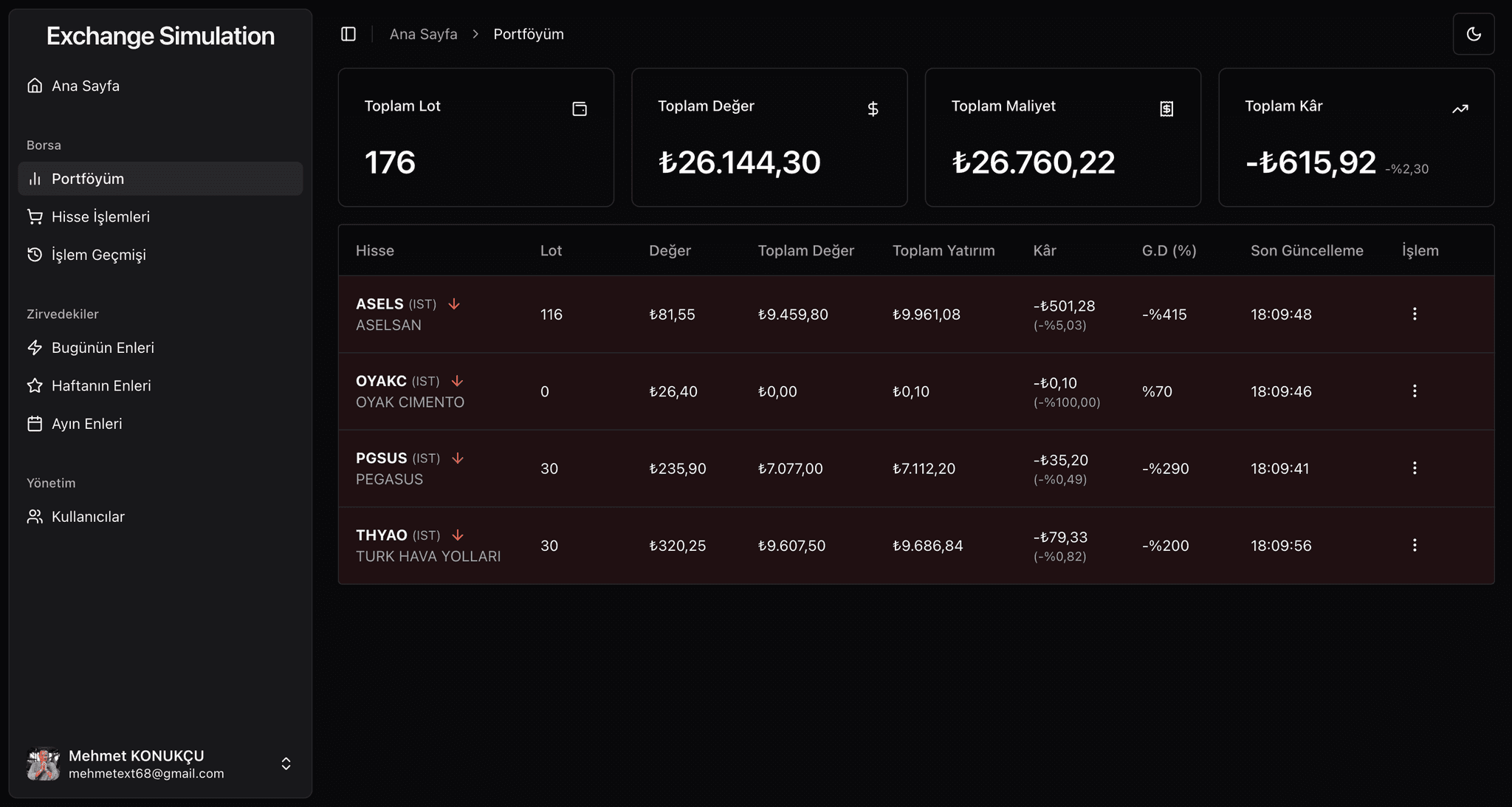Image resolution: width=1512 pixels, height=807 pixels.
Task: Click the Mehmet KONUKÇU avatar image
Action: click(x=44, y=763)
